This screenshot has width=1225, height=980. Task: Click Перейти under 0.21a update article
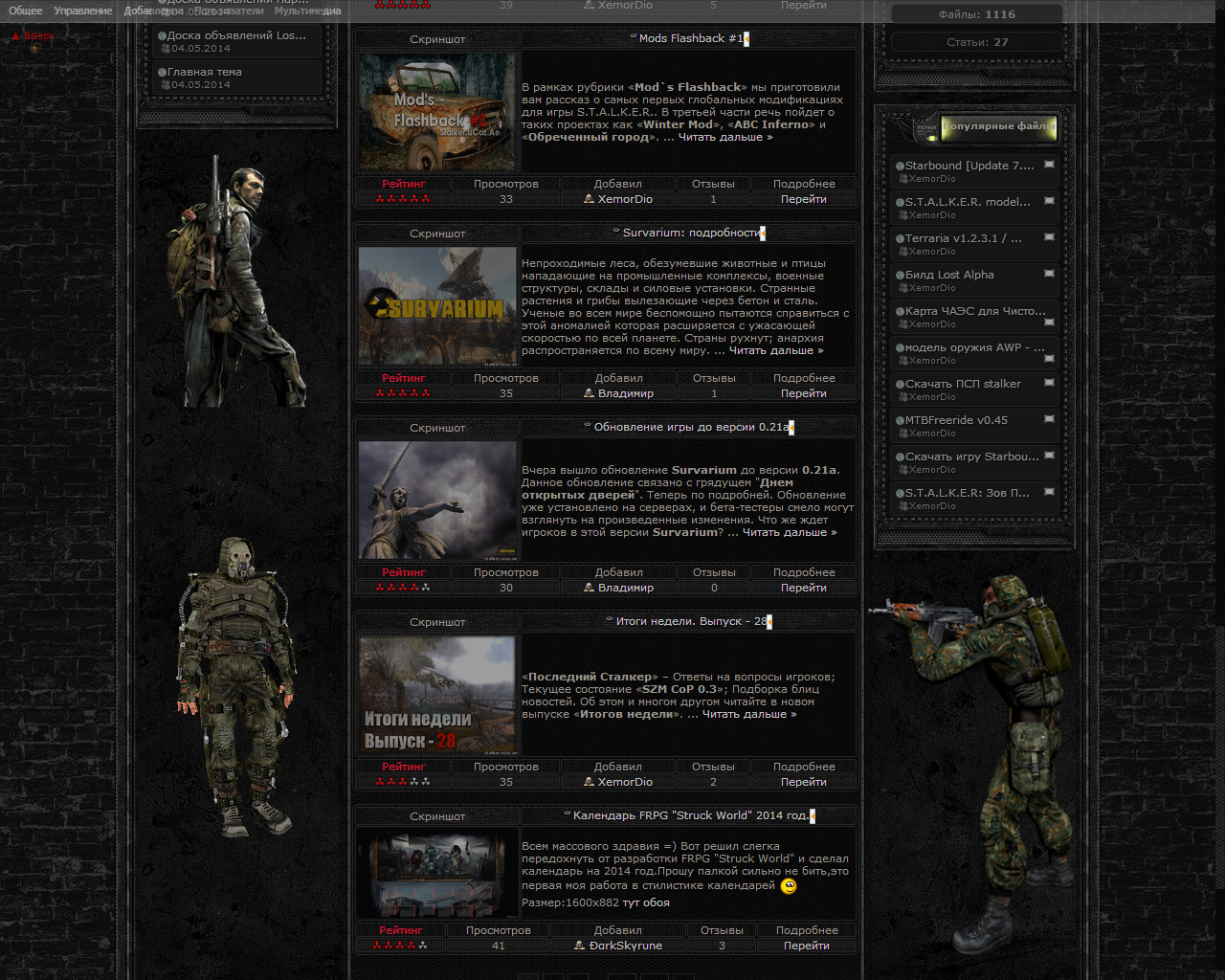pos(804,588)
